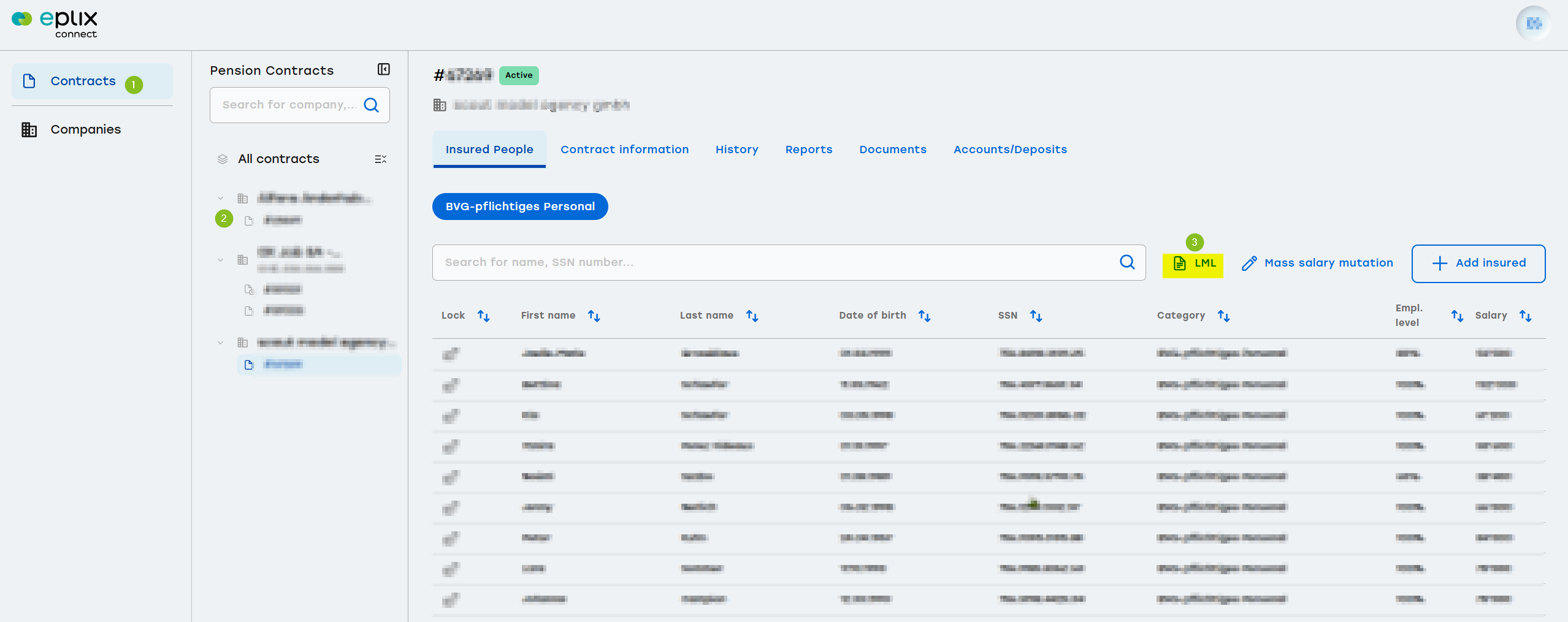Viewport: 1568px width, 622px height.
Task: Click the Add insured button
Action: [1478, 264]
